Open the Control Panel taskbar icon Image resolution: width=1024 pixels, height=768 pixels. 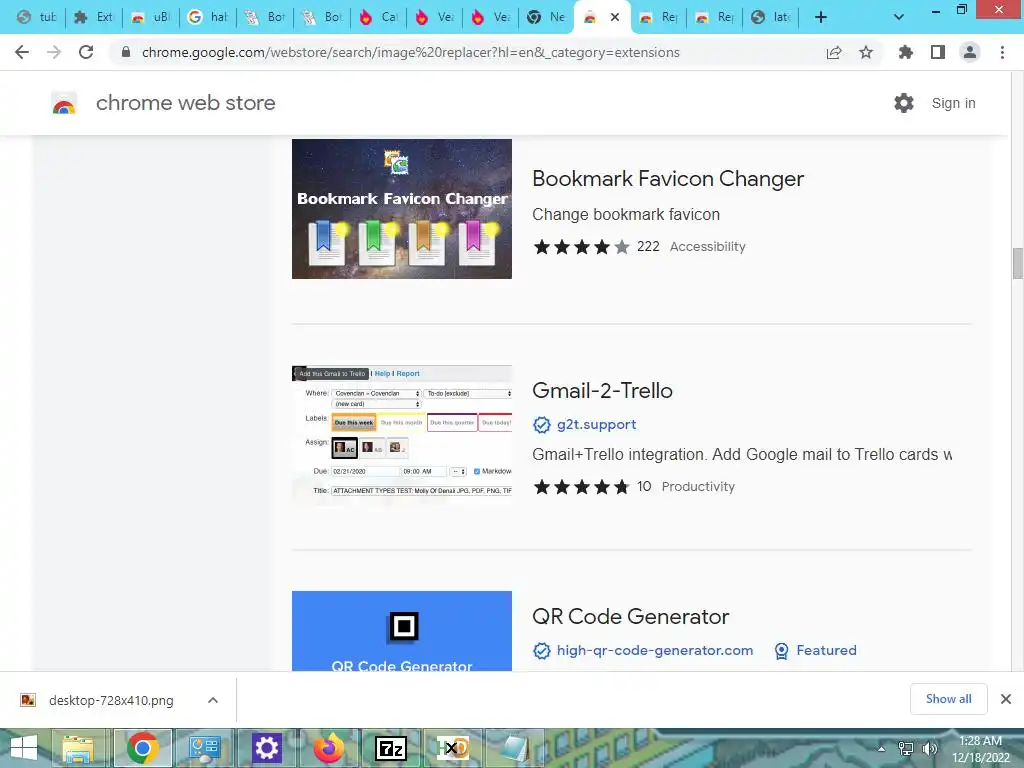pyautogui.click(x=204, y=748)
